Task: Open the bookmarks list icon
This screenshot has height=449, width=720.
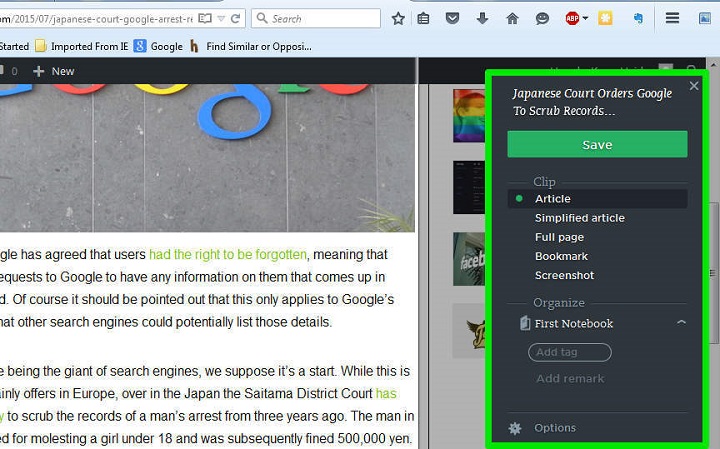Action: (x=423, y=19)
